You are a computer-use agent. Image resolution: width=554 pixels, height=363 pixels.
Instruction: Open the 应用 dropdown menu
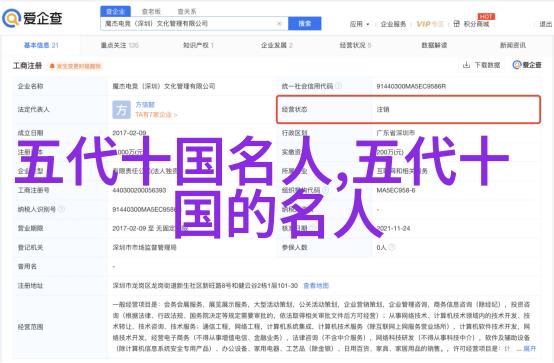pos(359,24)
